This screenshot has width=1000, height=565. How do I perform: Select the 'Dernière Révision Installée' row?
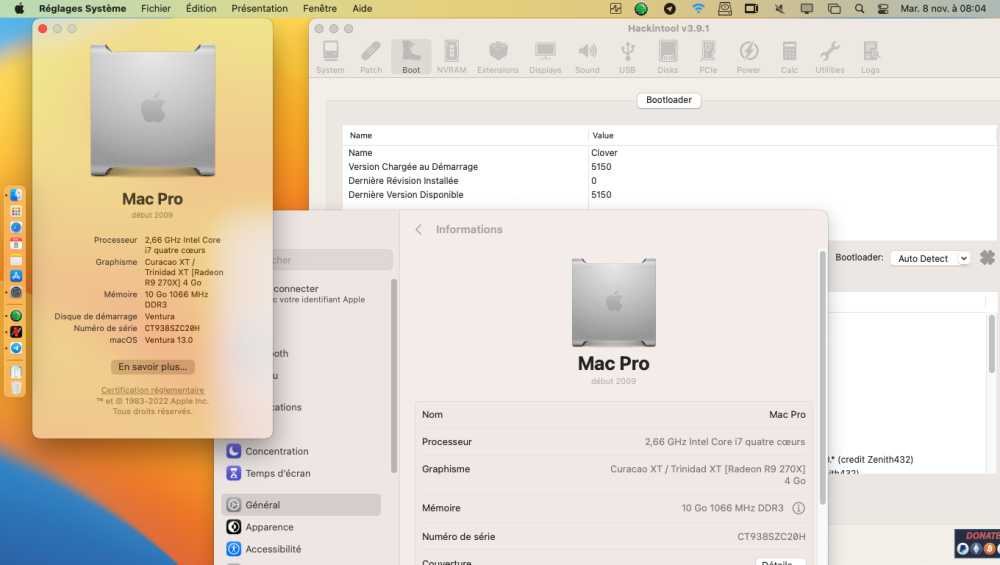[x=669, y=181]
